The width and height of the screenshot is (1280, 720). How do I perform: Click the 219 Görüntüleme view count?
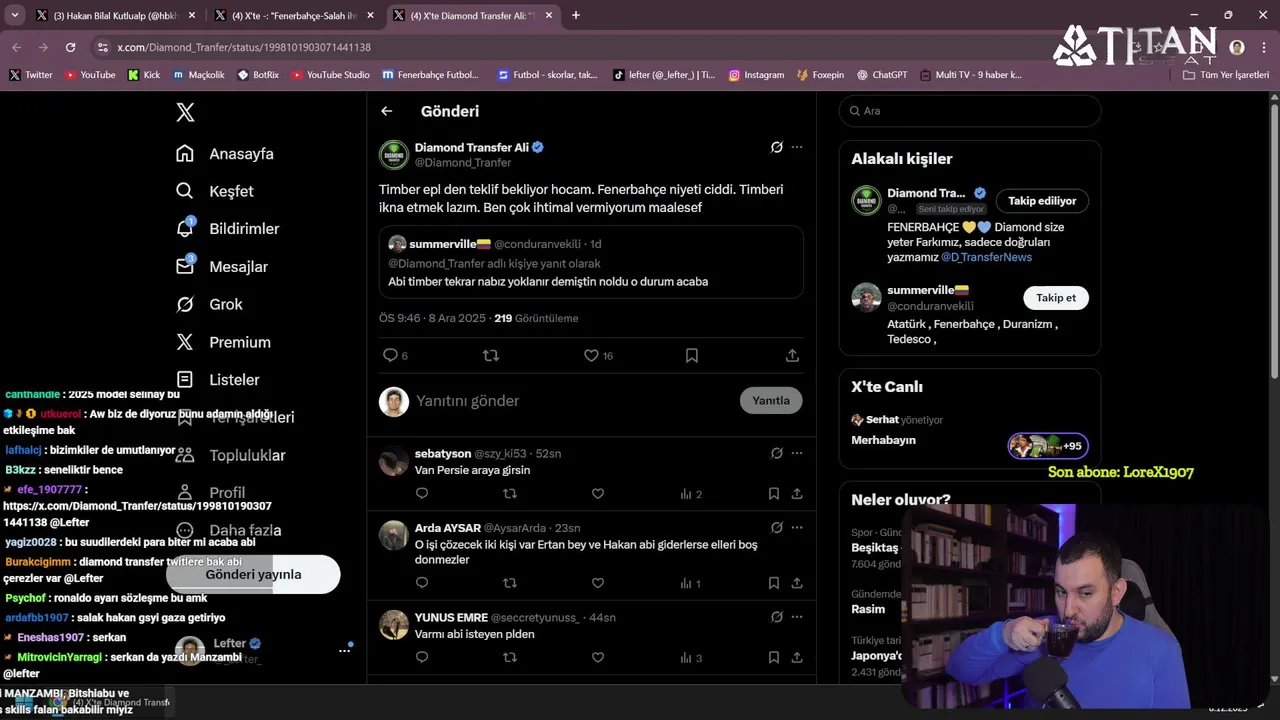pyautogui.click(x=536, y=318)
